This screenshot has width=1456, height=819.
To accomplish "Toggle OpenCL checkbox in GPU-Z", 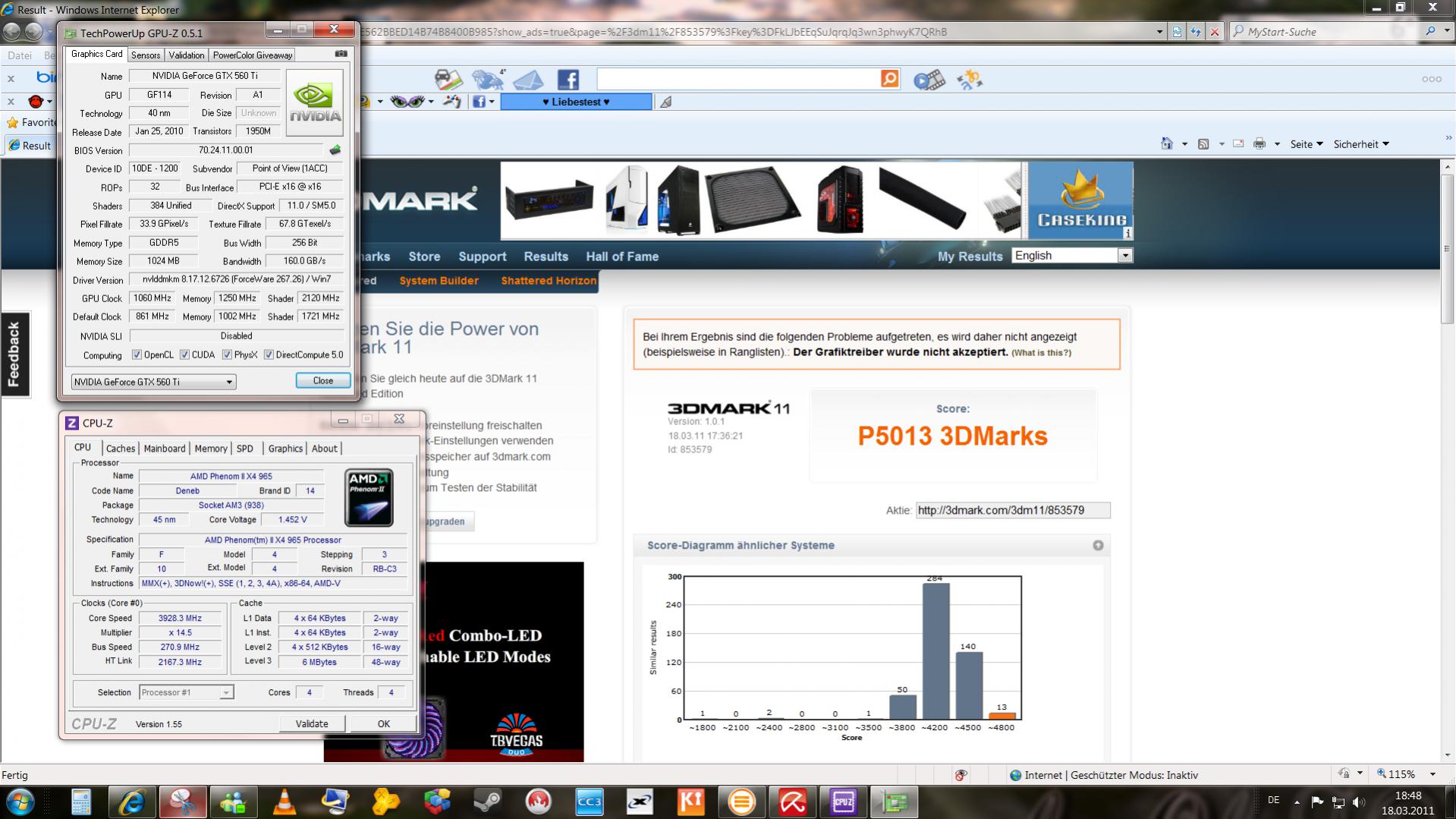I will pos(137,354).
